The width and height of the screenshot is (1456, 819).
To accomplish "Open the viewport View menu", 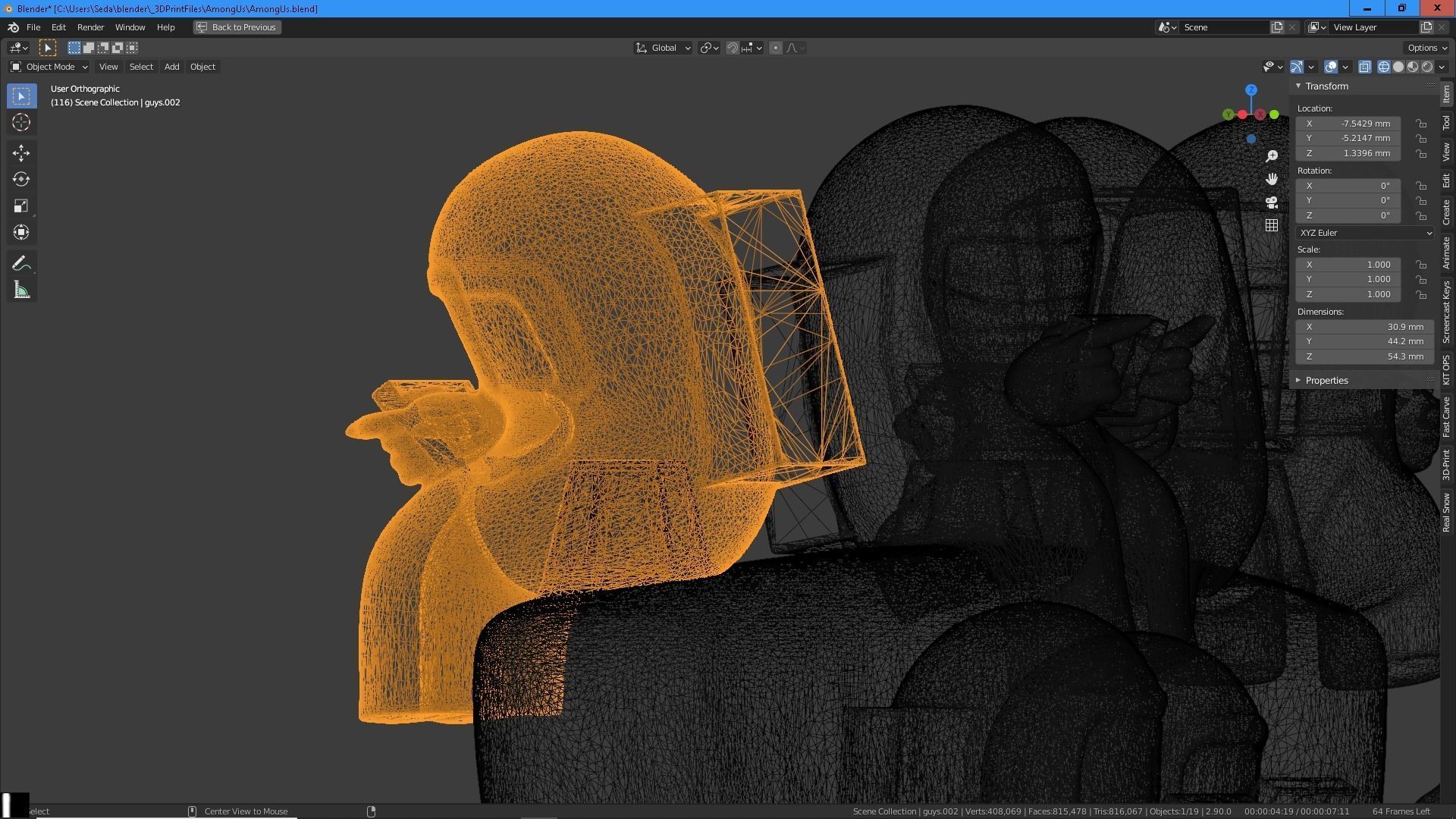I will pyautogui.click(x=108, y=67).
